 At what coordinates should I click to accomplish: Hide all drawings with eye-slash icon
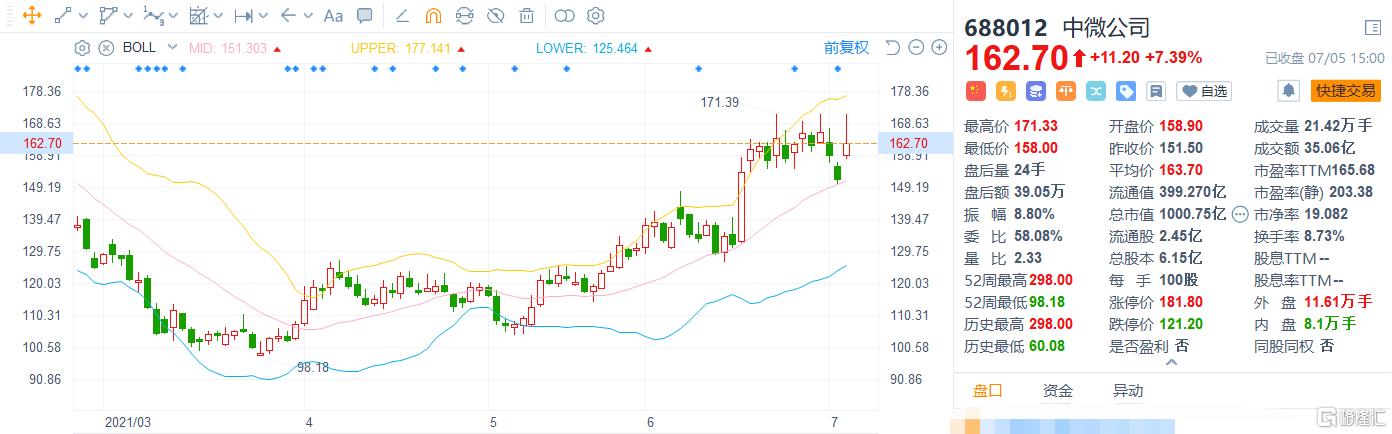(x=495, y=15)
